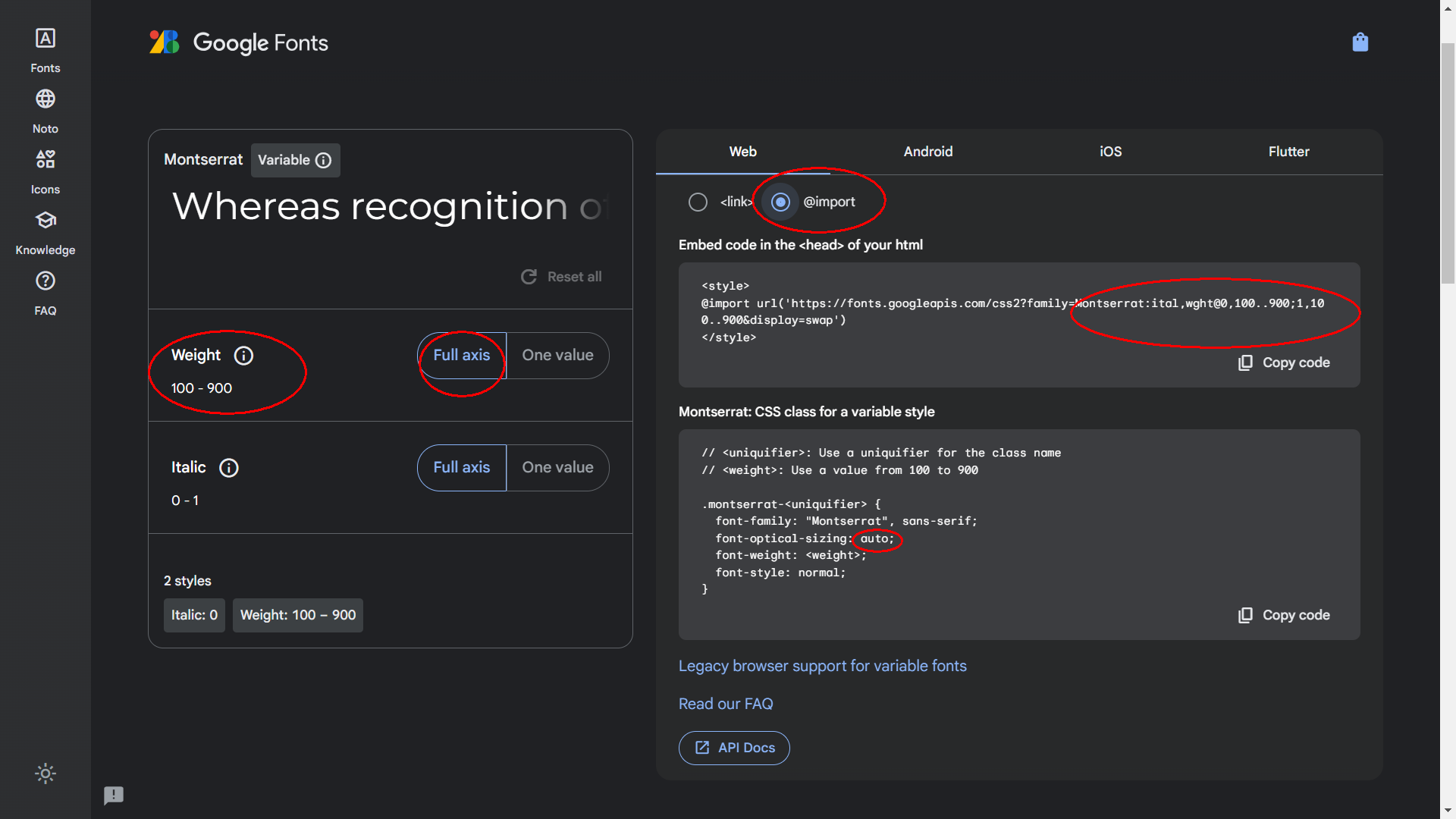Open the Fonts section in the sidebar
This screenshot has width=1456, height=819.
click(45, 51)
